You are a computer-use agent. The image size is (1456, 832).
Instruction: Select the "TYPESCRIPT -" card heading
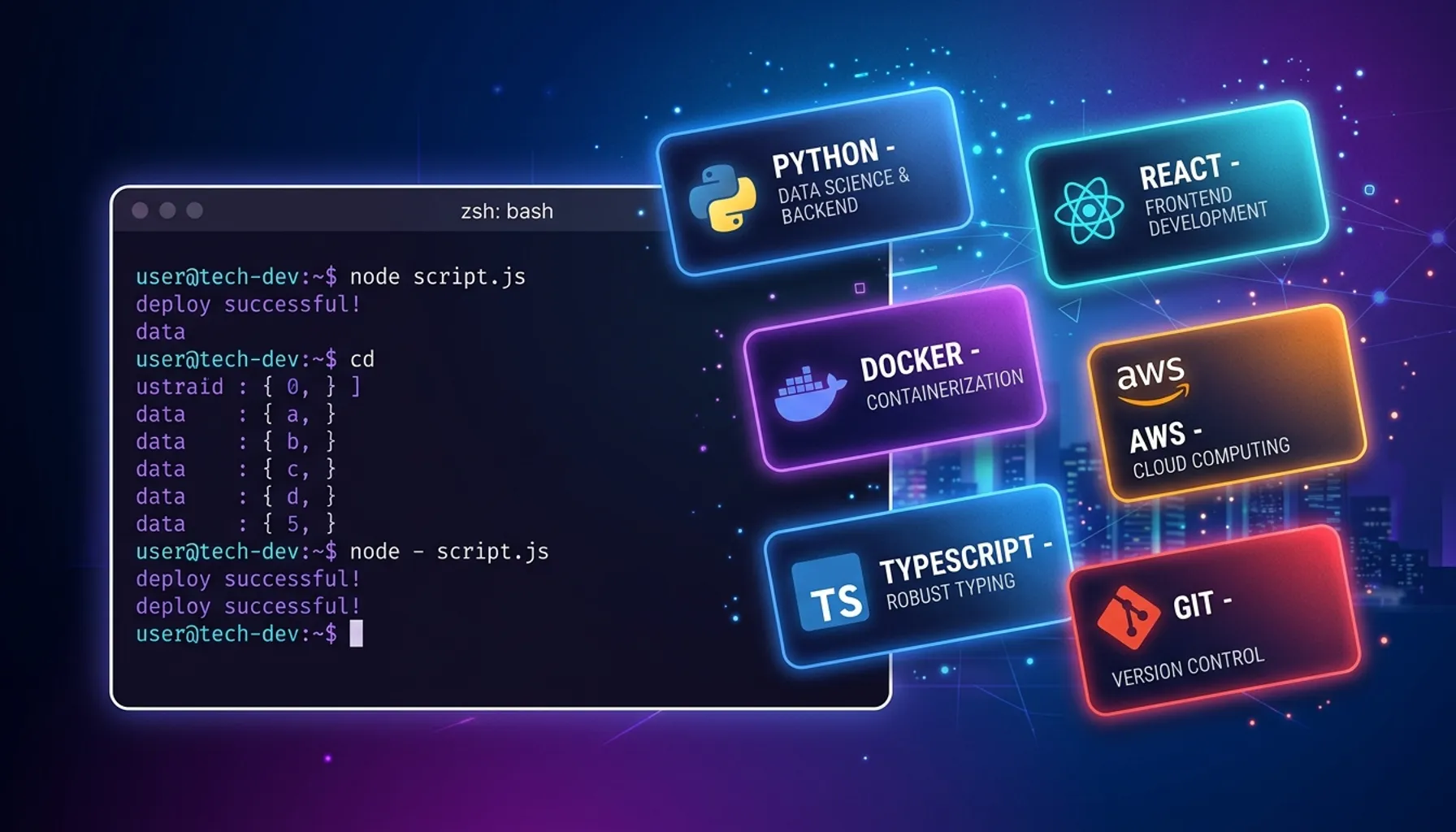[965, 557]
